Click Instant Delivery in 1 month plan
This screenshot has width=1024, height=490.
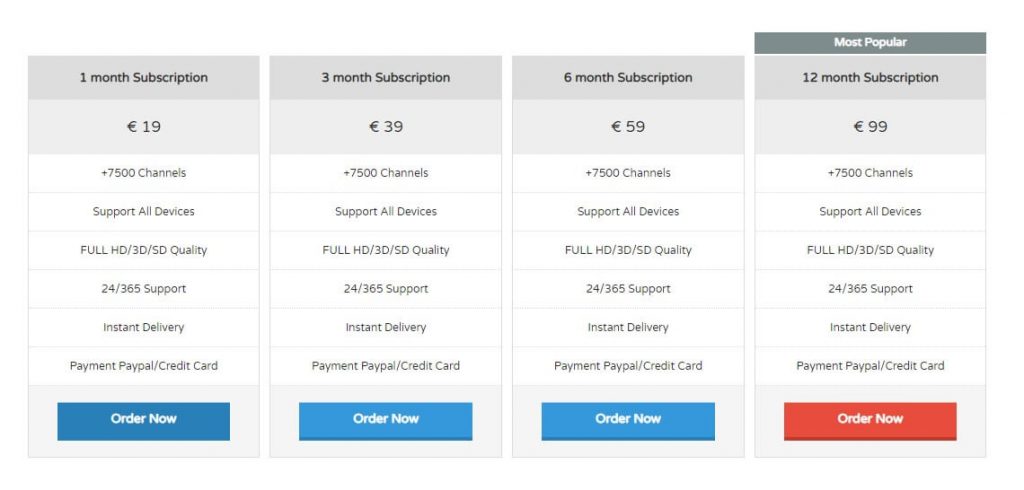[144, 327]
